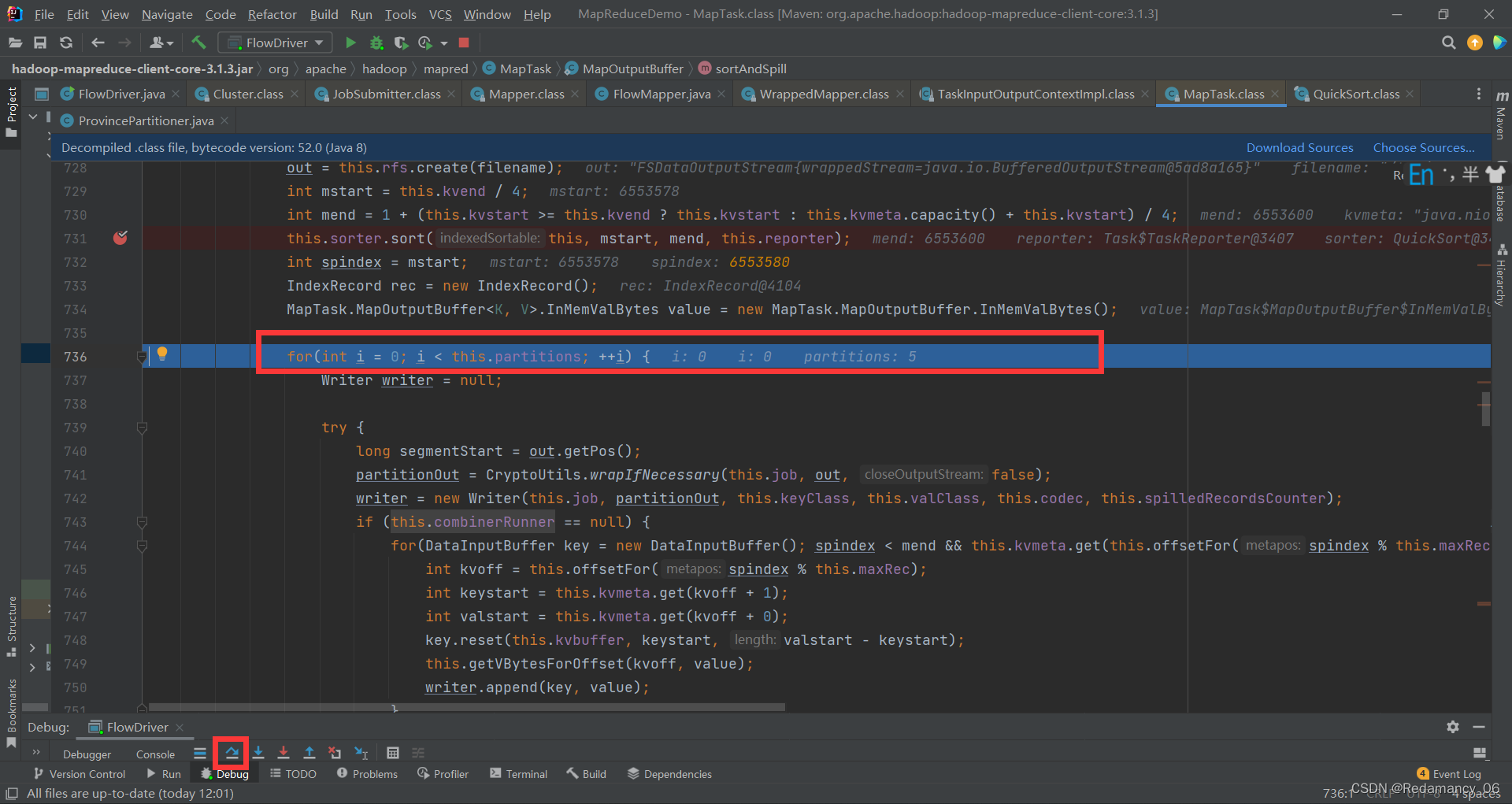This screenshot has height=804, width=1512.
Task: Expand the run-options arrow beside the Profile icon
Action: 444,43
